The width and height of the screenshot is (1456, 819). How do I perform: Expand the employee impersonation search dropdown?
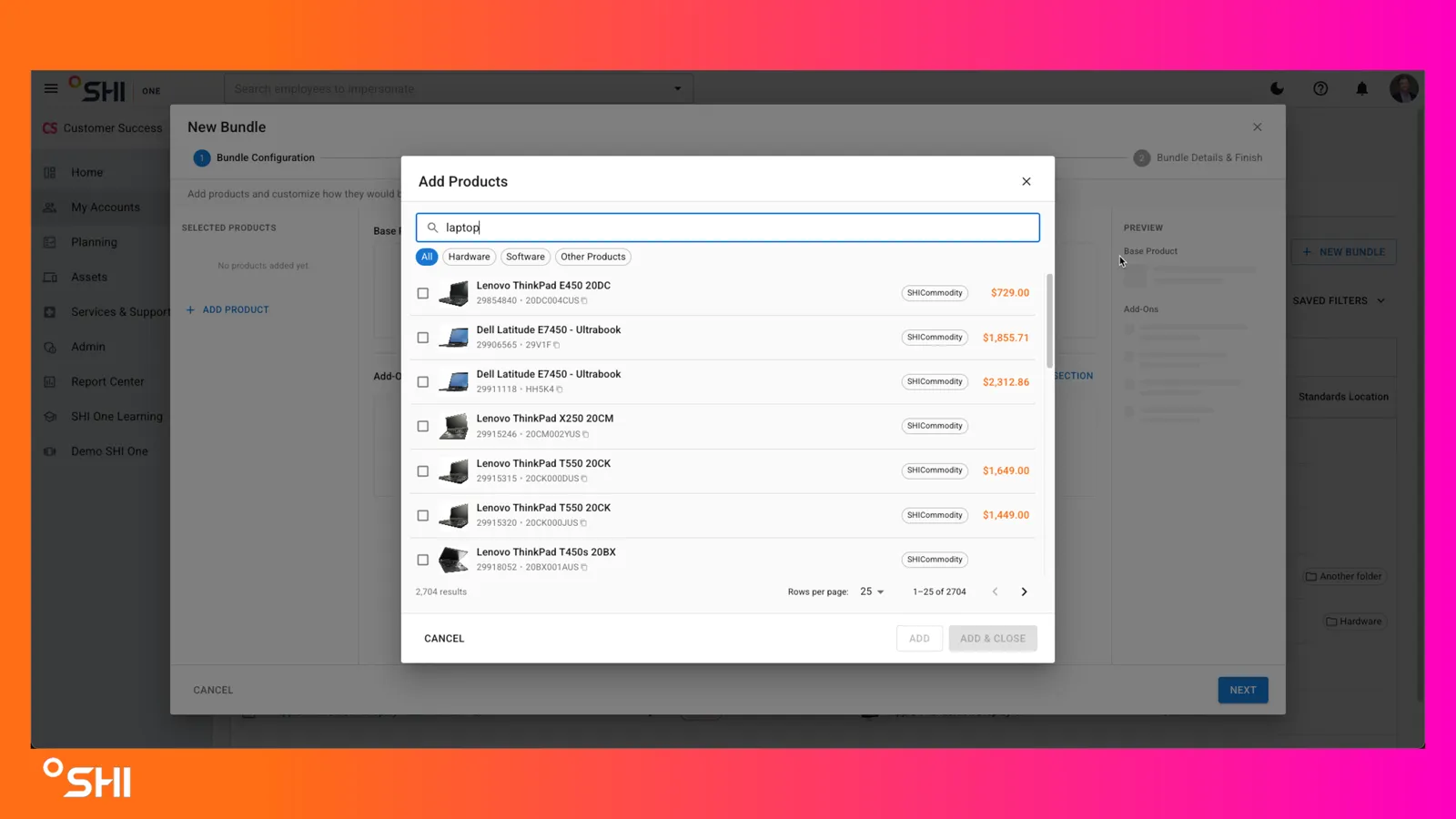click(677, 89)
